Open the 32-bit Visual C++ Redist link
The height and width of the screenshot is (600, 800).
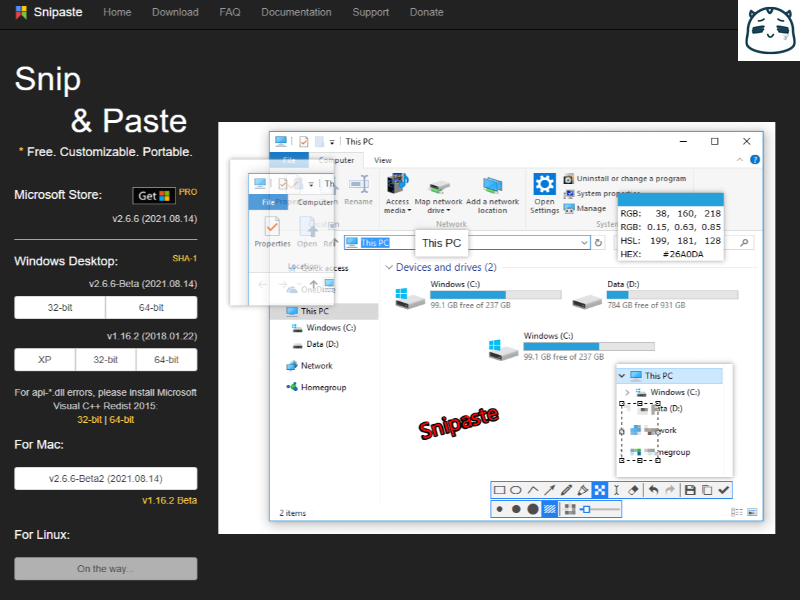coord(89,420)
